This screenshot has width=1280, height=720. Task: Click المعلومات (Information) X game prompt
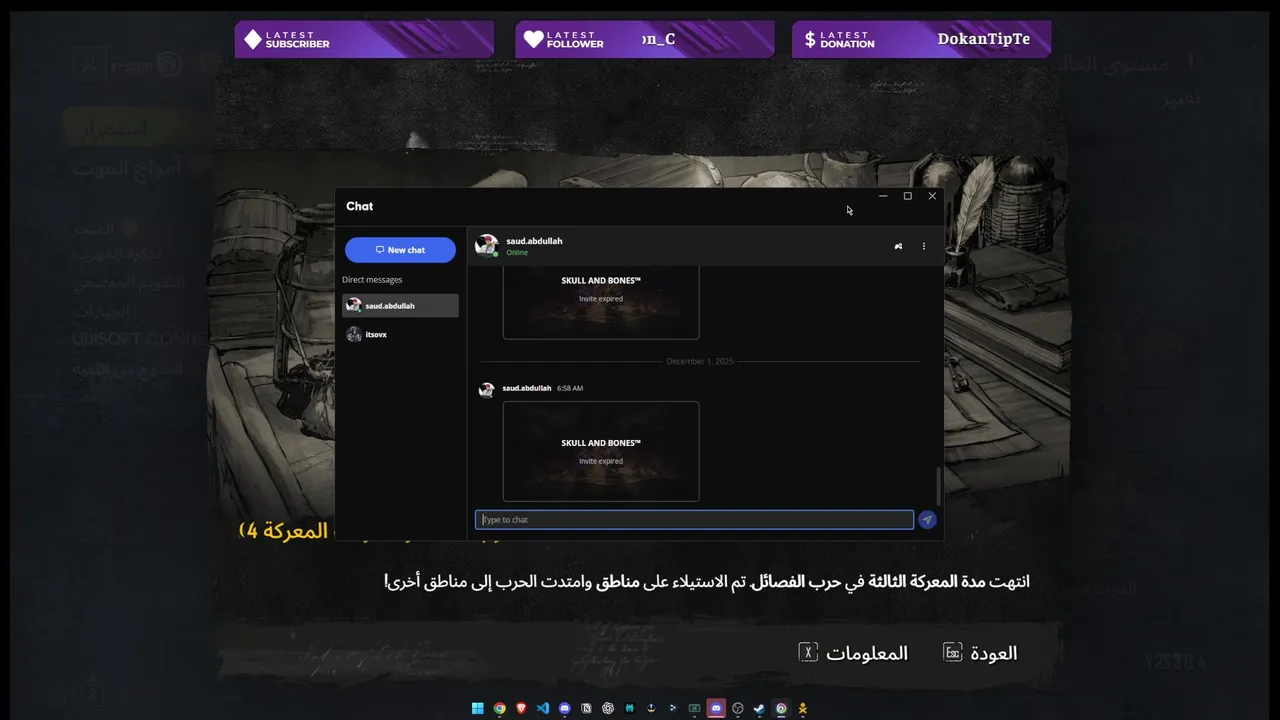[853, 653]
